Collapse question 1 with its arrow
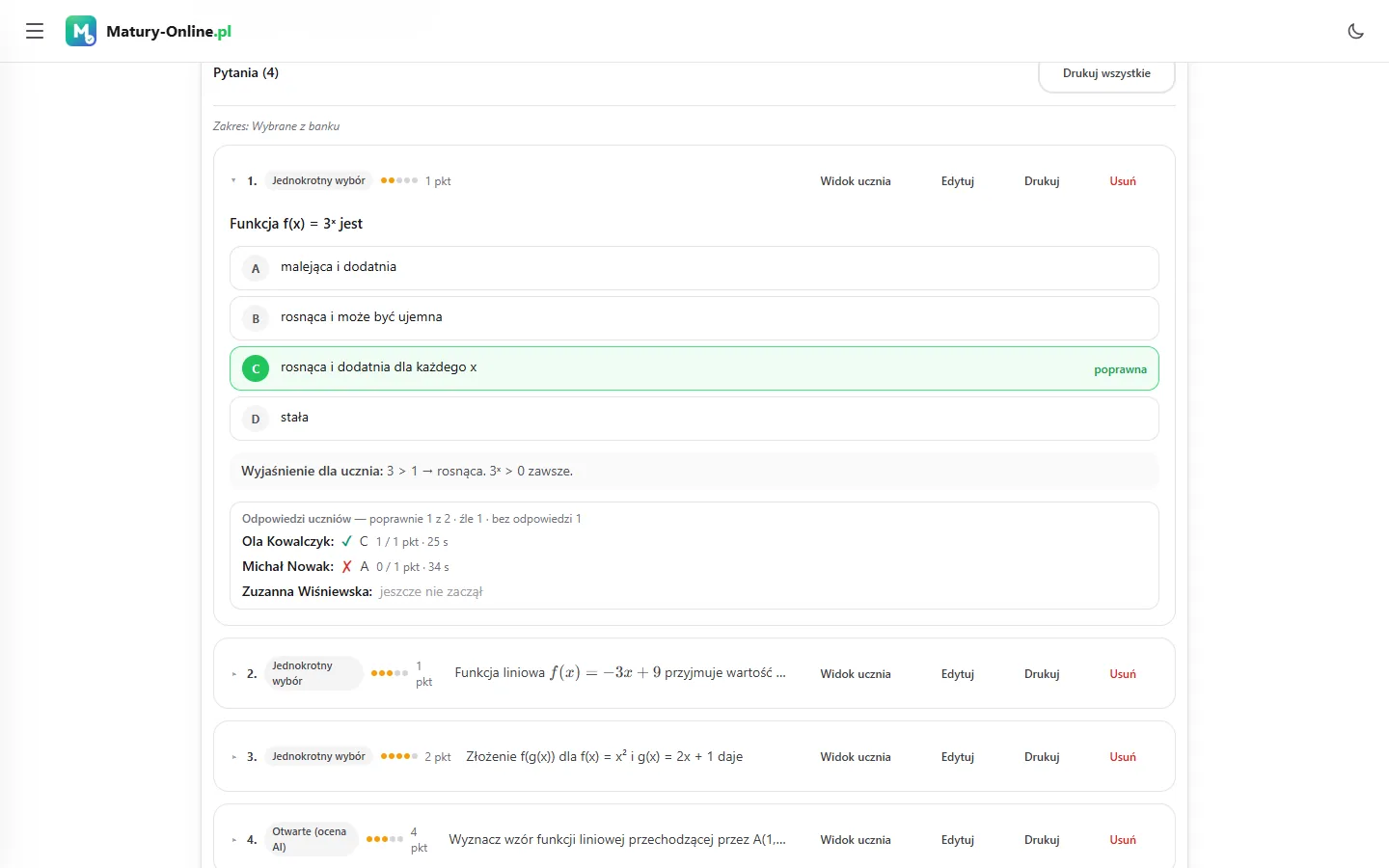Viewport: 1389px width, 868px height. coord(233,180)
